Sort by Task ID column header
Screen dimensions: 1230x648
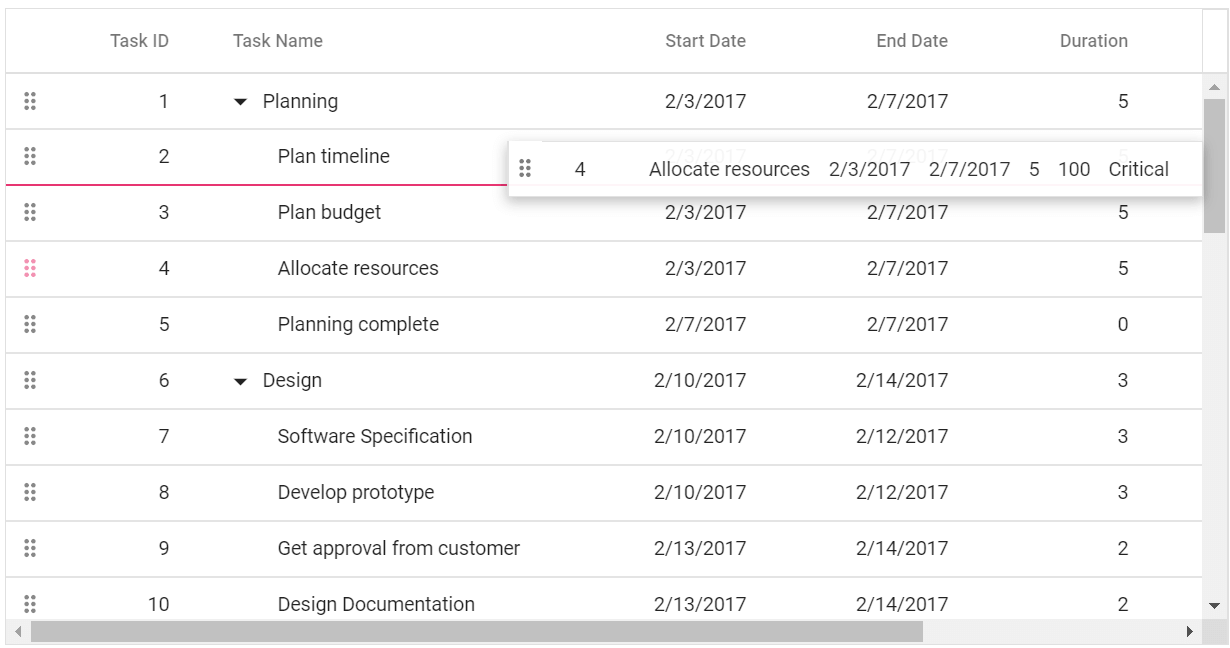(139, 41)
